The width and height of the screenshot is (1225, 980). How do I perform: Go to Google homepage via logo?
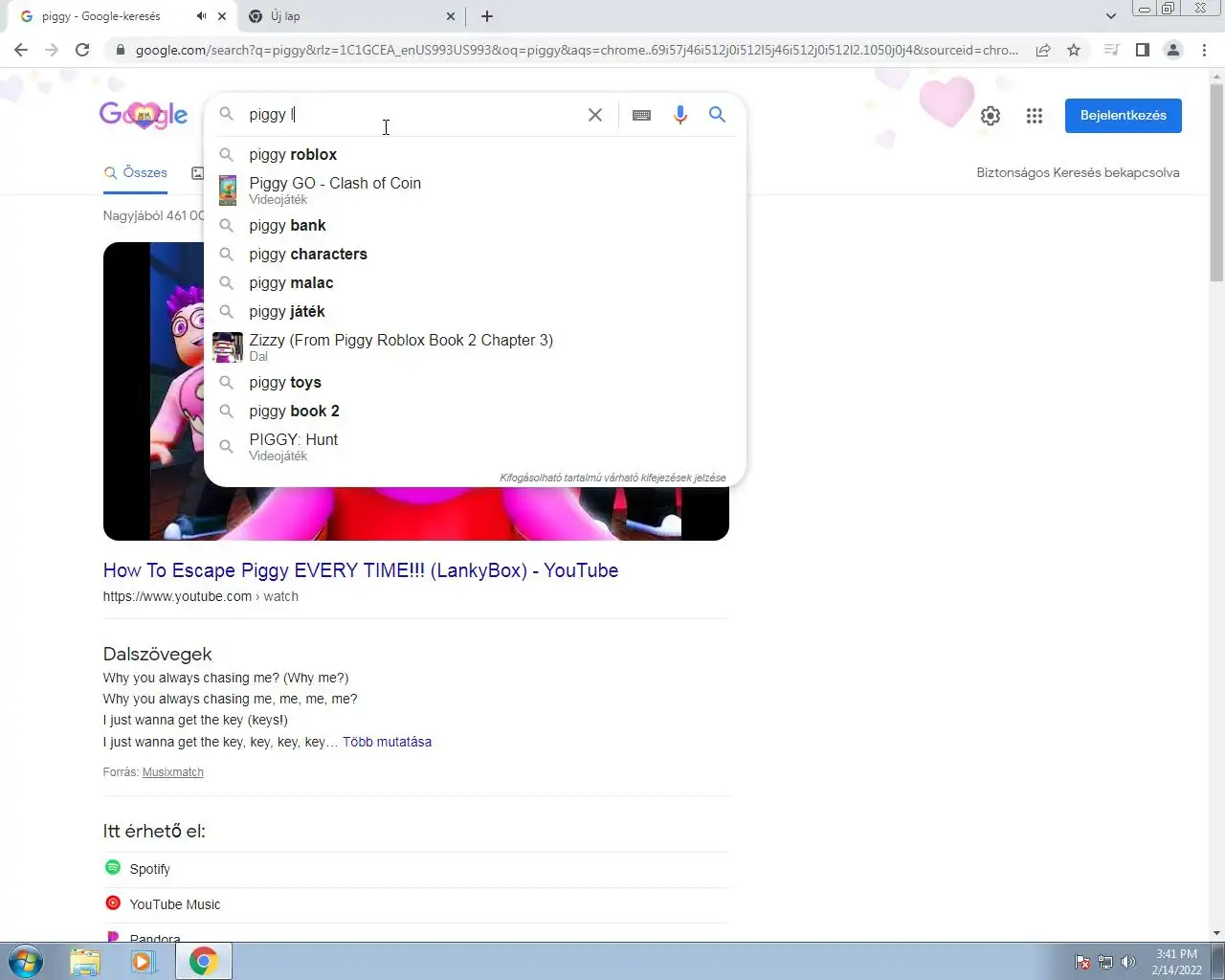[144, 116]
